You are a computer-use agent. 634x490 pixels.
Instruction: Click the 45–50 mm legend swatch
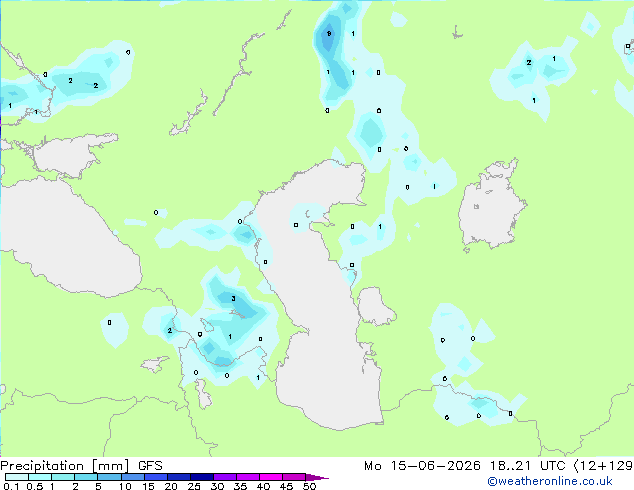294,477
